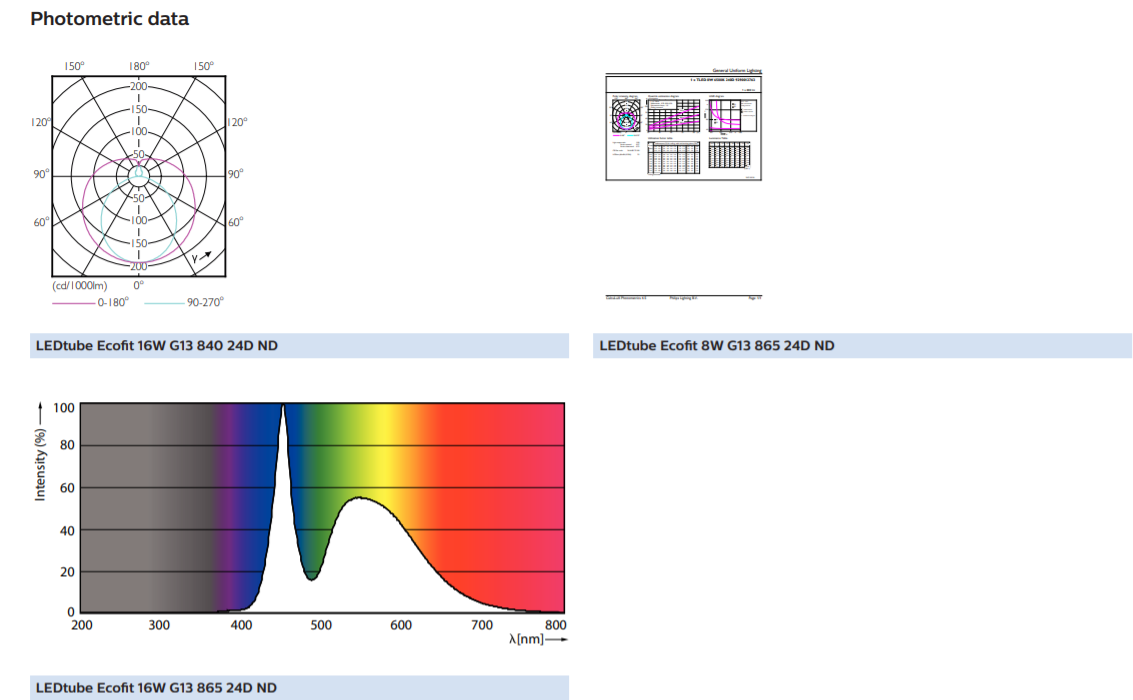
Task: Select the "LEDtube Ecofit 16W G13 840 24D ND" caption
Action: coord(157,346)
